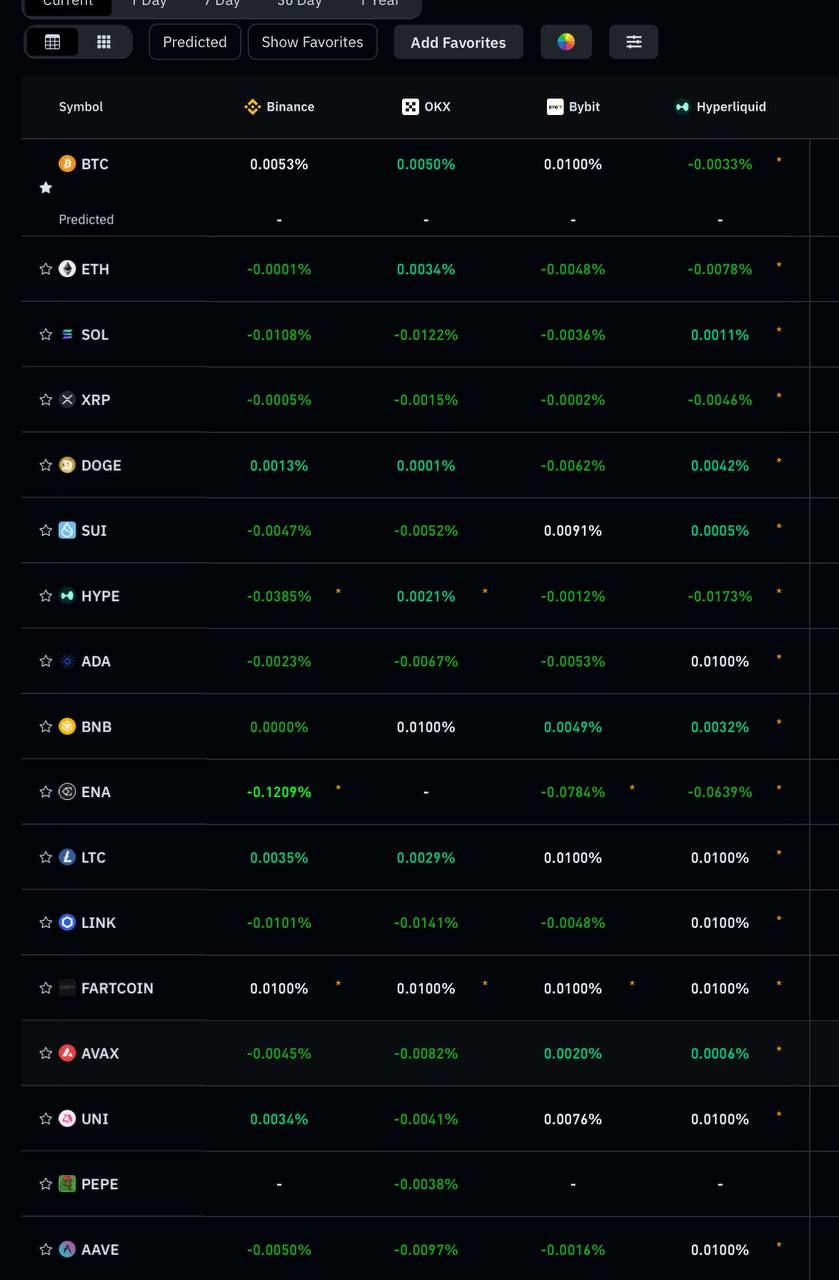Open the color wheel theme picker
This screenshot has height=1280, width=839.
566,42
